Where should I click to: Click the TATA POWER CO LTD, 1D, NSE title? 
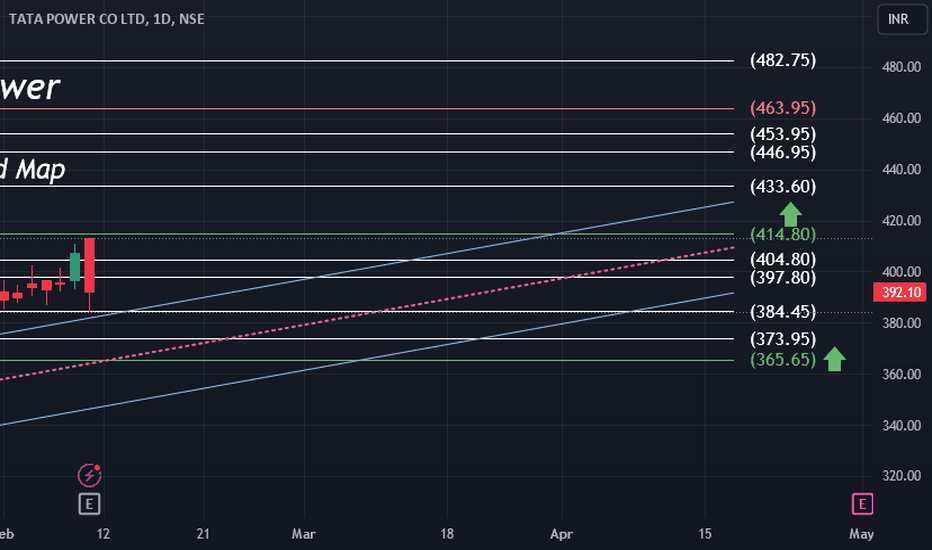coord(106,19)
